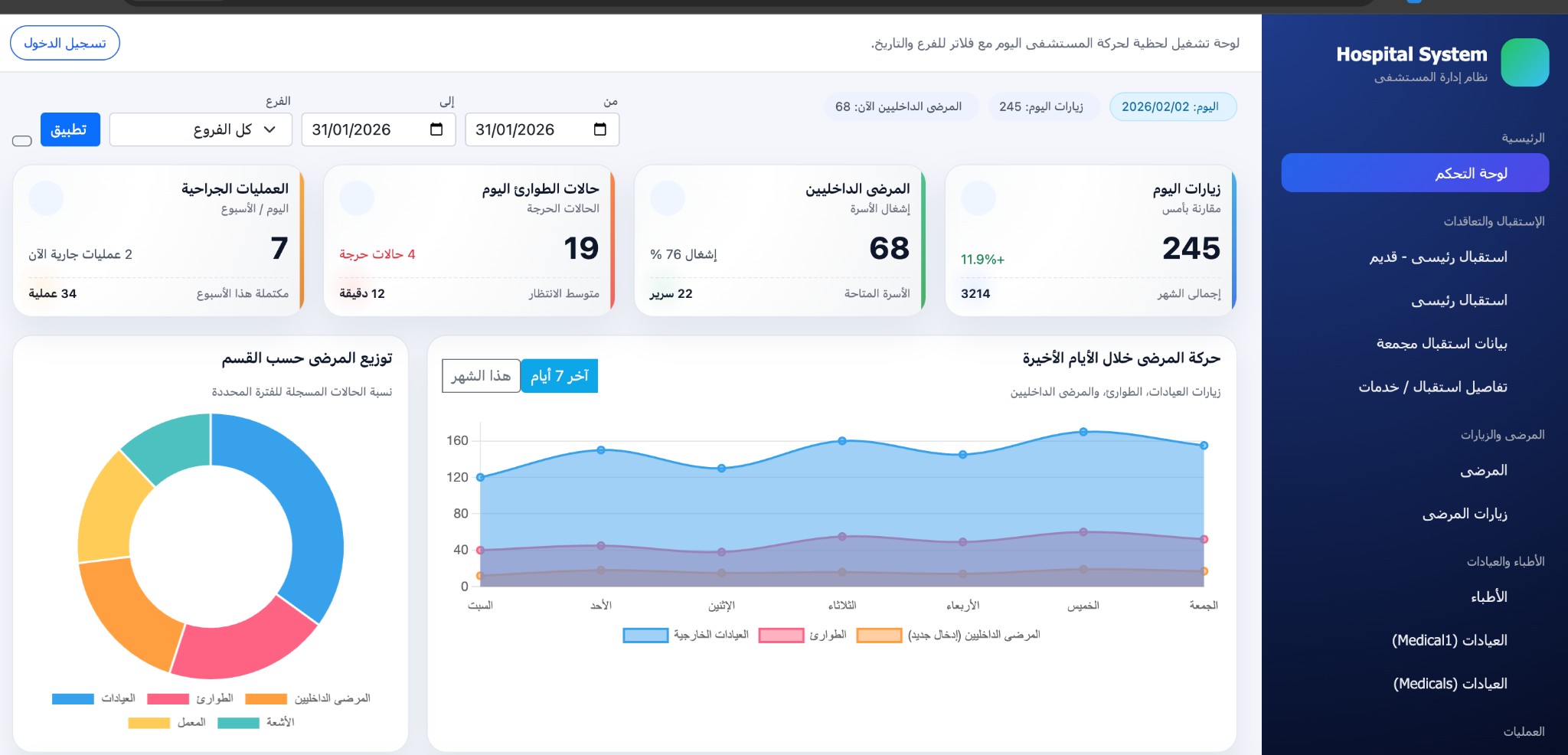Select the آخر 7 أيام chart tab
The height and width of the screenshot is (755, 1568).
(x=559, y=376)
